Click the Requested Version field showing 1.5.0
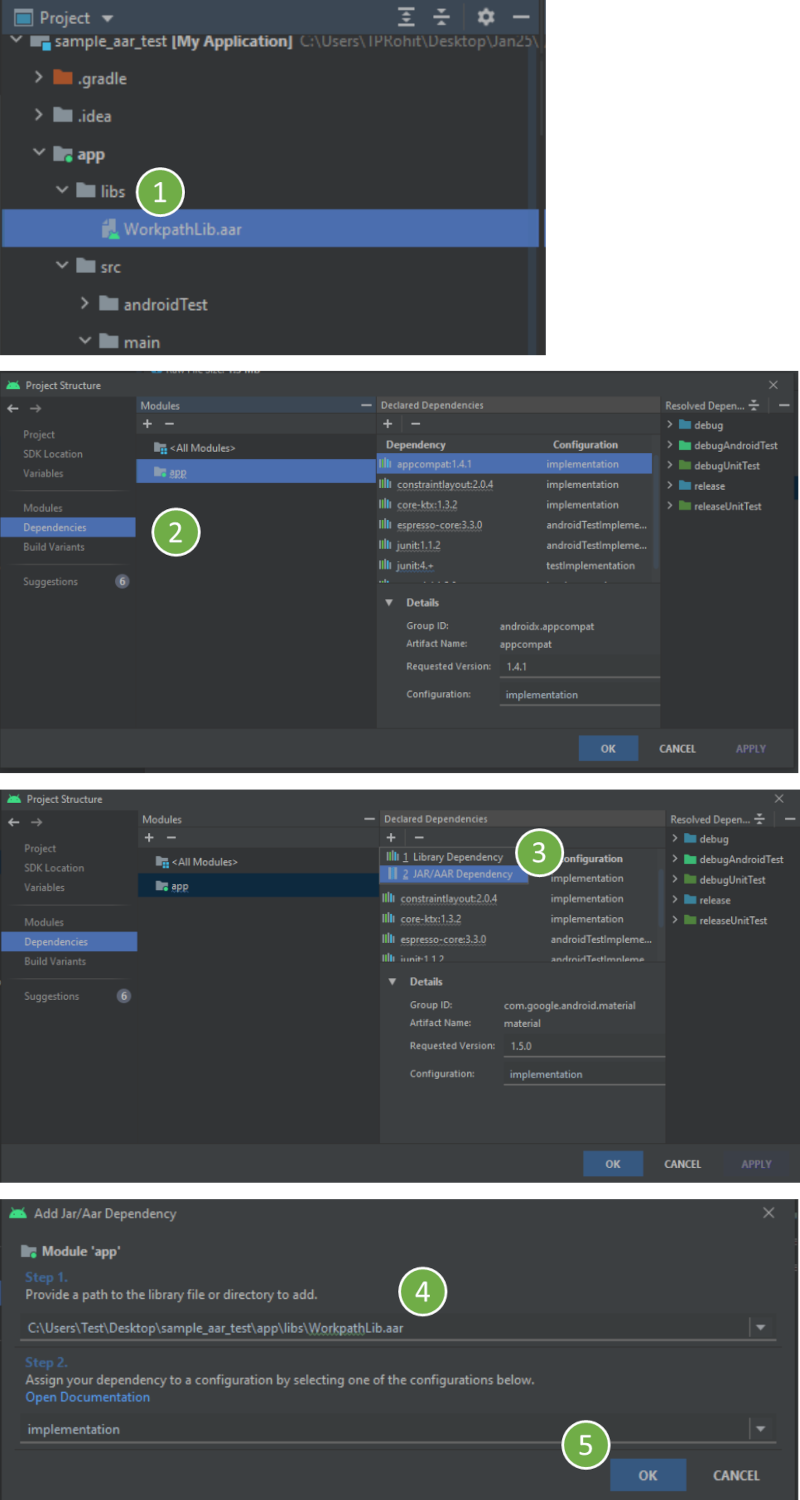This screenshot has width=800, height=1500. click(x=584, y=1046)
